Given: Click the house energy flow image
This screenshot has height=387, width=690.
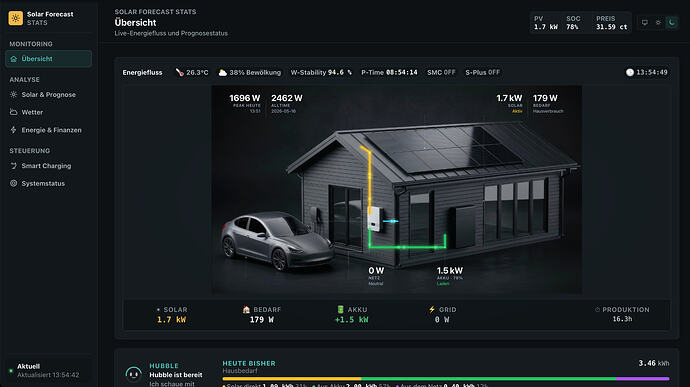Looking at the screenshot, I should [396, 190].
